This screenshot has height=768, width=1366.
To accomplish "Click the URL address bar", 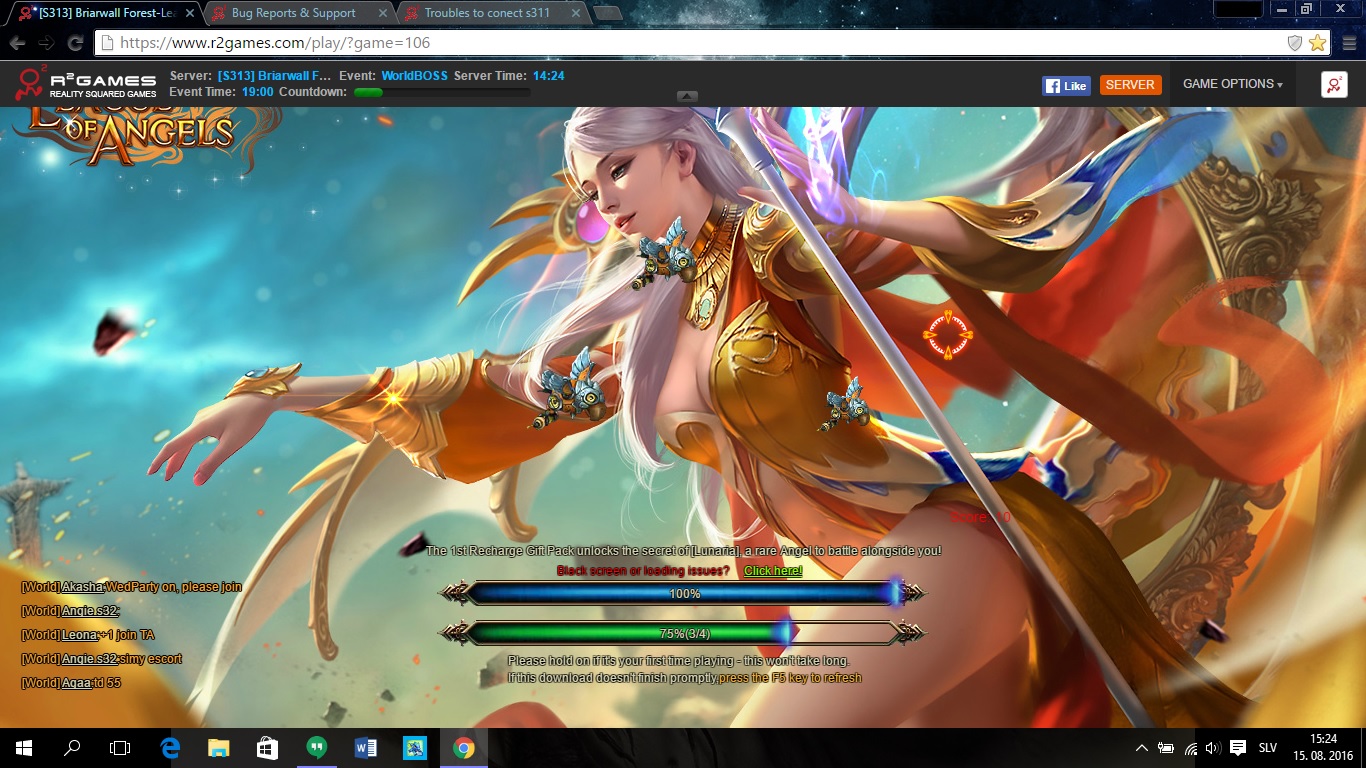I will (x=690, y=43).
